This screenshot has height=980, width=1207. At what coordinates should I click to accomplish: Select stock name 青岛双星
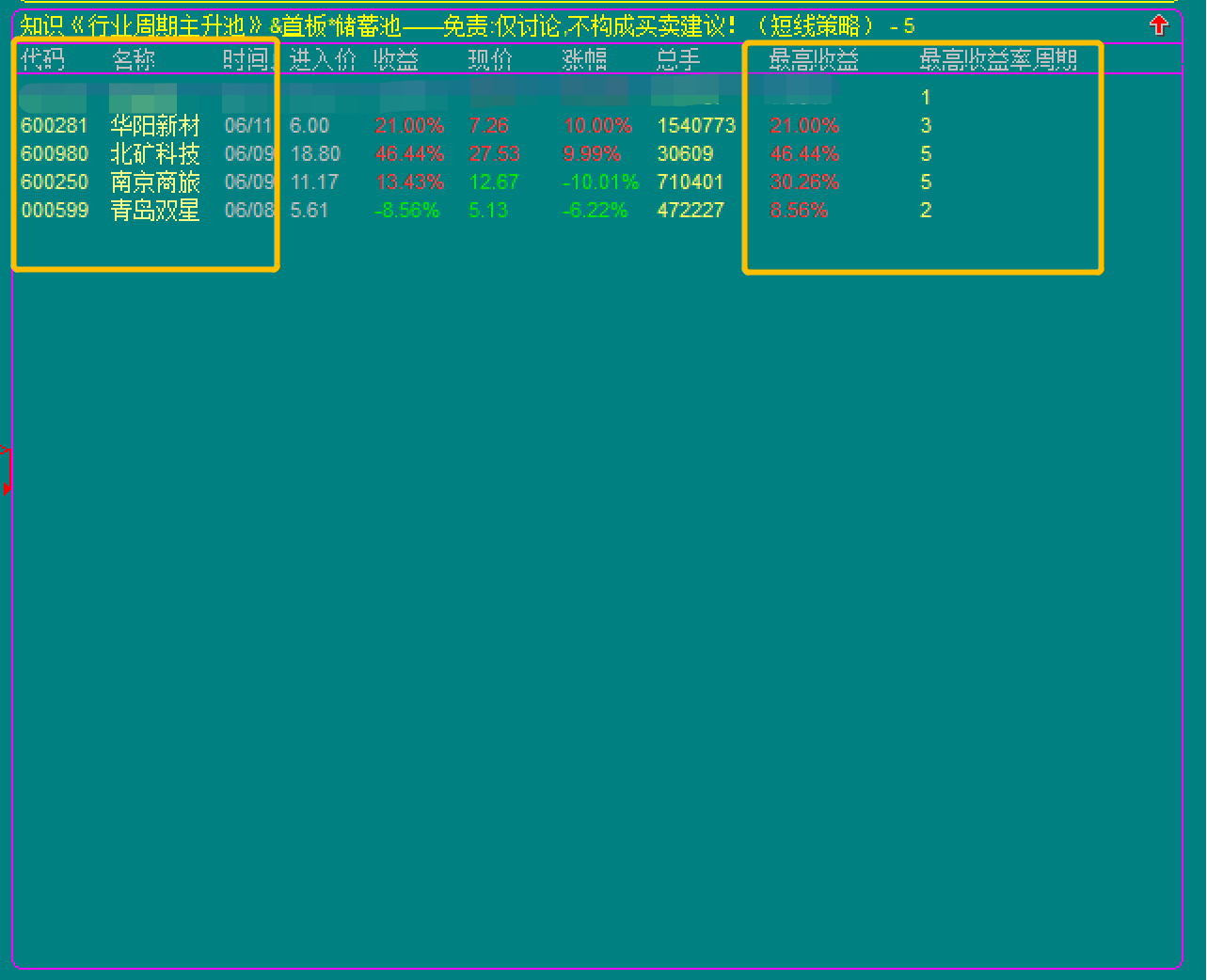(x=155, y=211)
